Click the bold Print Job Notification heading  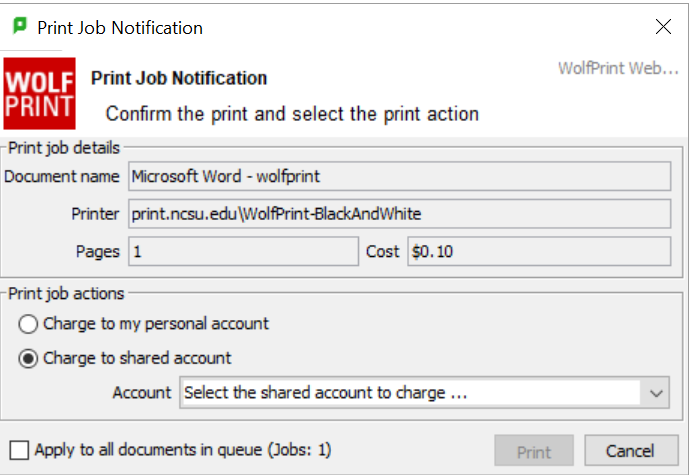pyautogui.click(x=179, y=78)
